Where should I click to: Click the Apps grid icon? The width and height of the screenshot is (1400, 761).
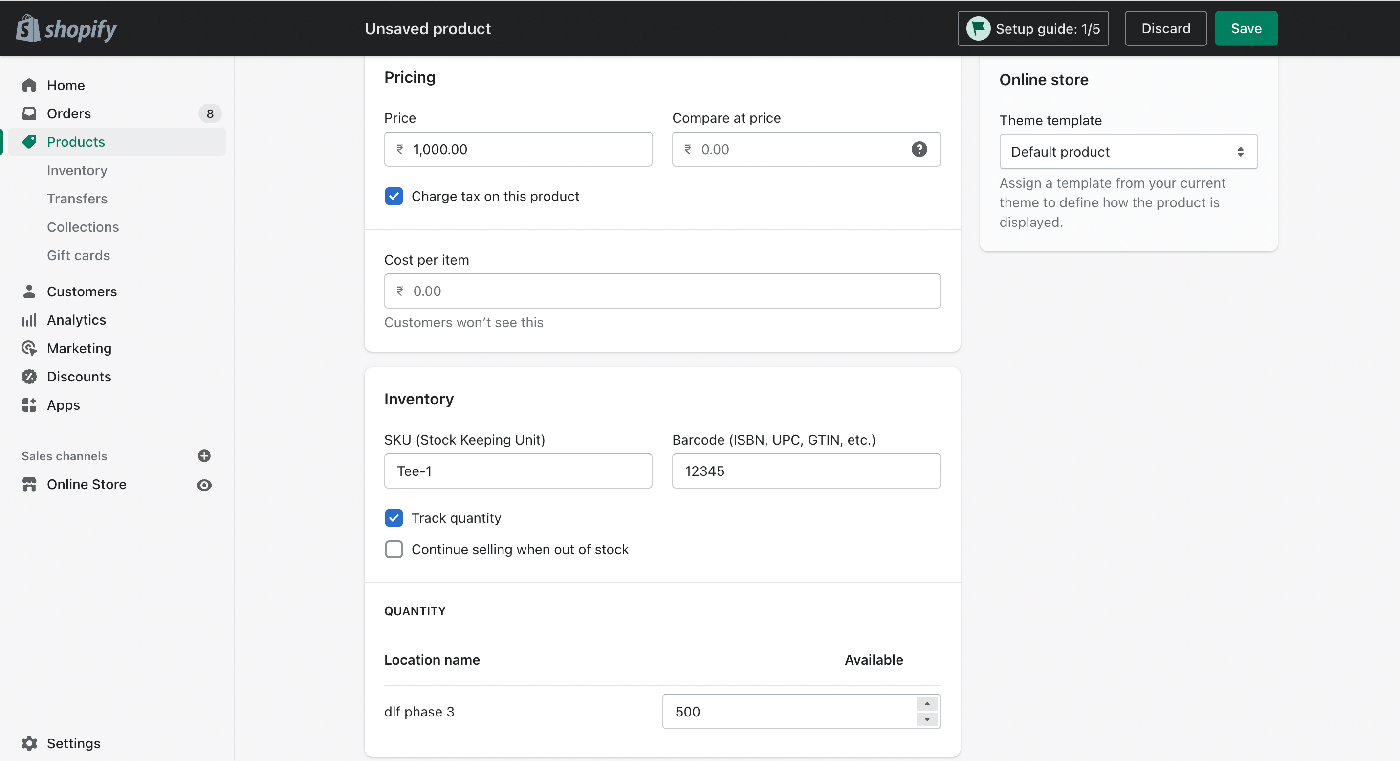coord(29,405)
